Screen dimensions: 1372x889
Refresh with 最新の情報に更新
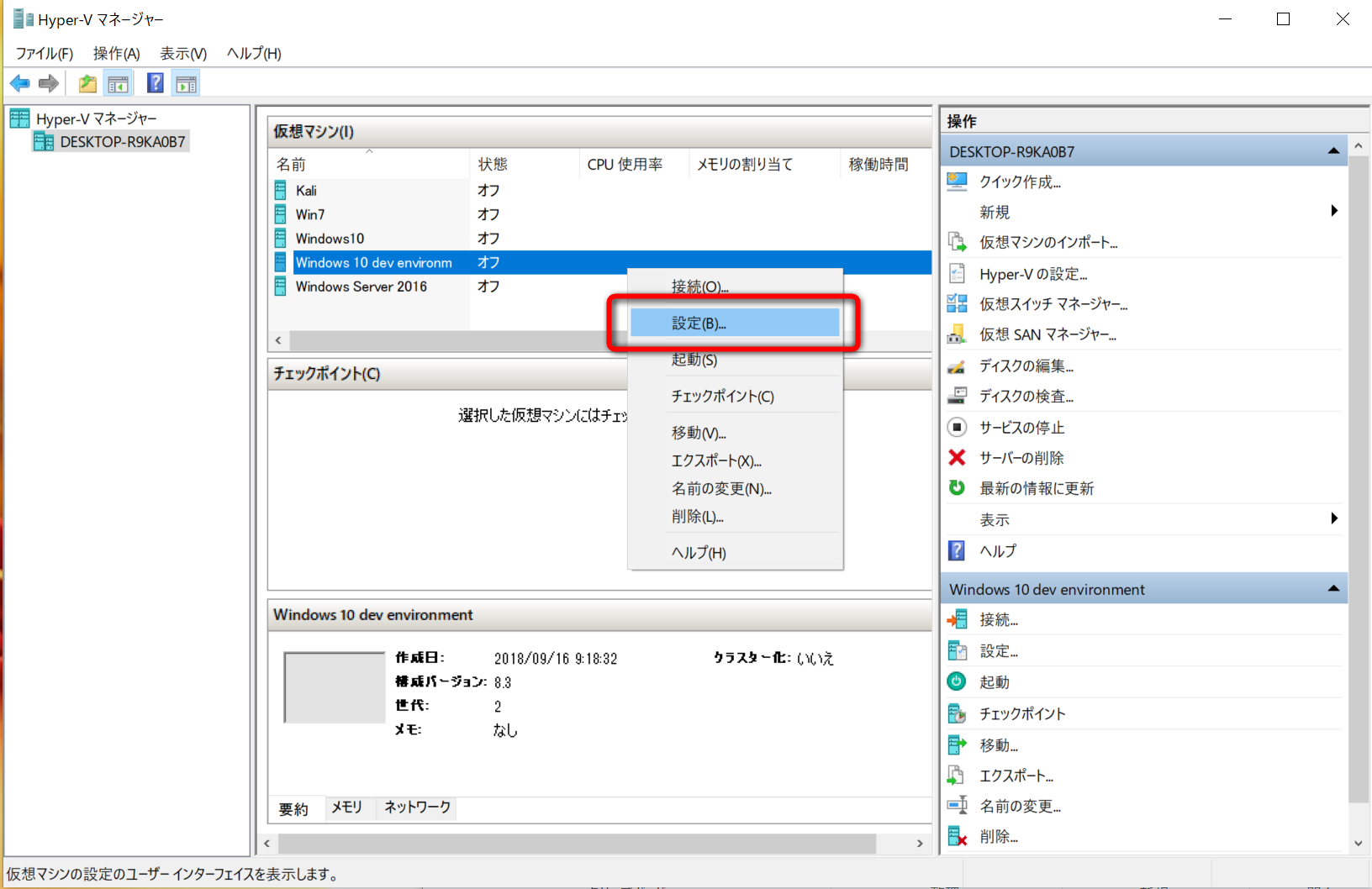coord(1036,487)
